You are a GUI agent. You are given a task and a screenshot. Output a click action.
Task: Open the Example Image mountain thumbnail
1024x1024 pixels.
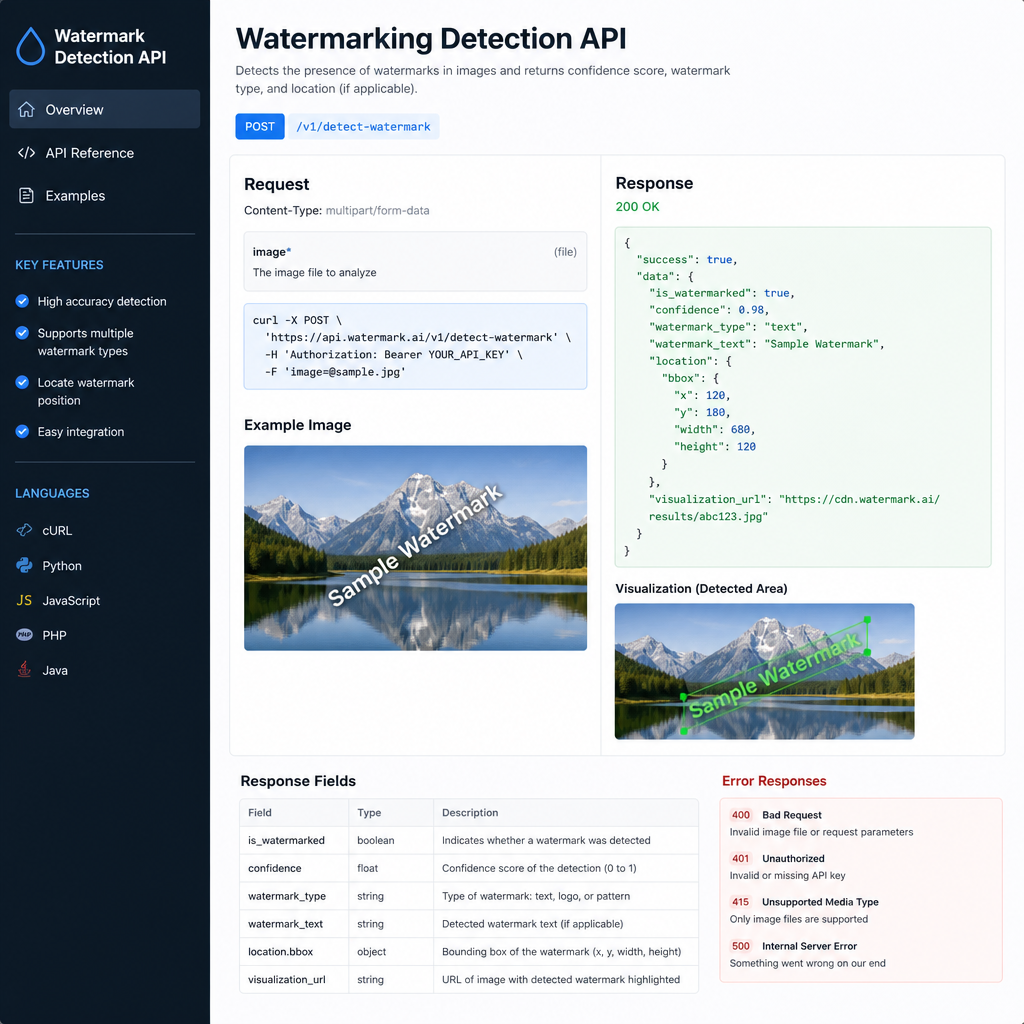point(415,548)
